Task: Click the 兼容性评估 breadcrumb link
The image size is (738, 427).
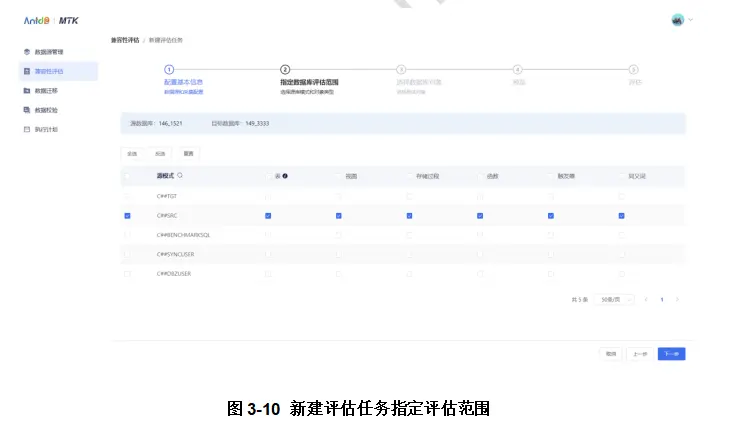Action: click(125, 40)
